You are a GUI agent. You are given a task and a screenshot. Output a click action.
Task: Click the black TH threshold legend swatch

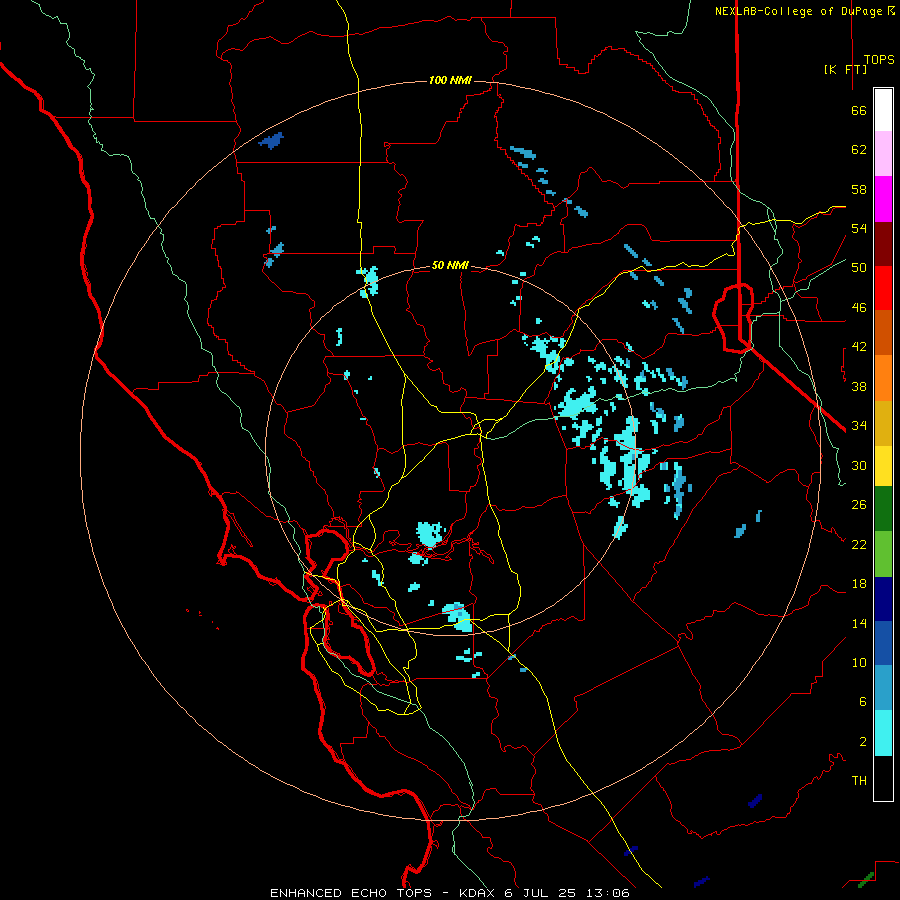point(883,777)
